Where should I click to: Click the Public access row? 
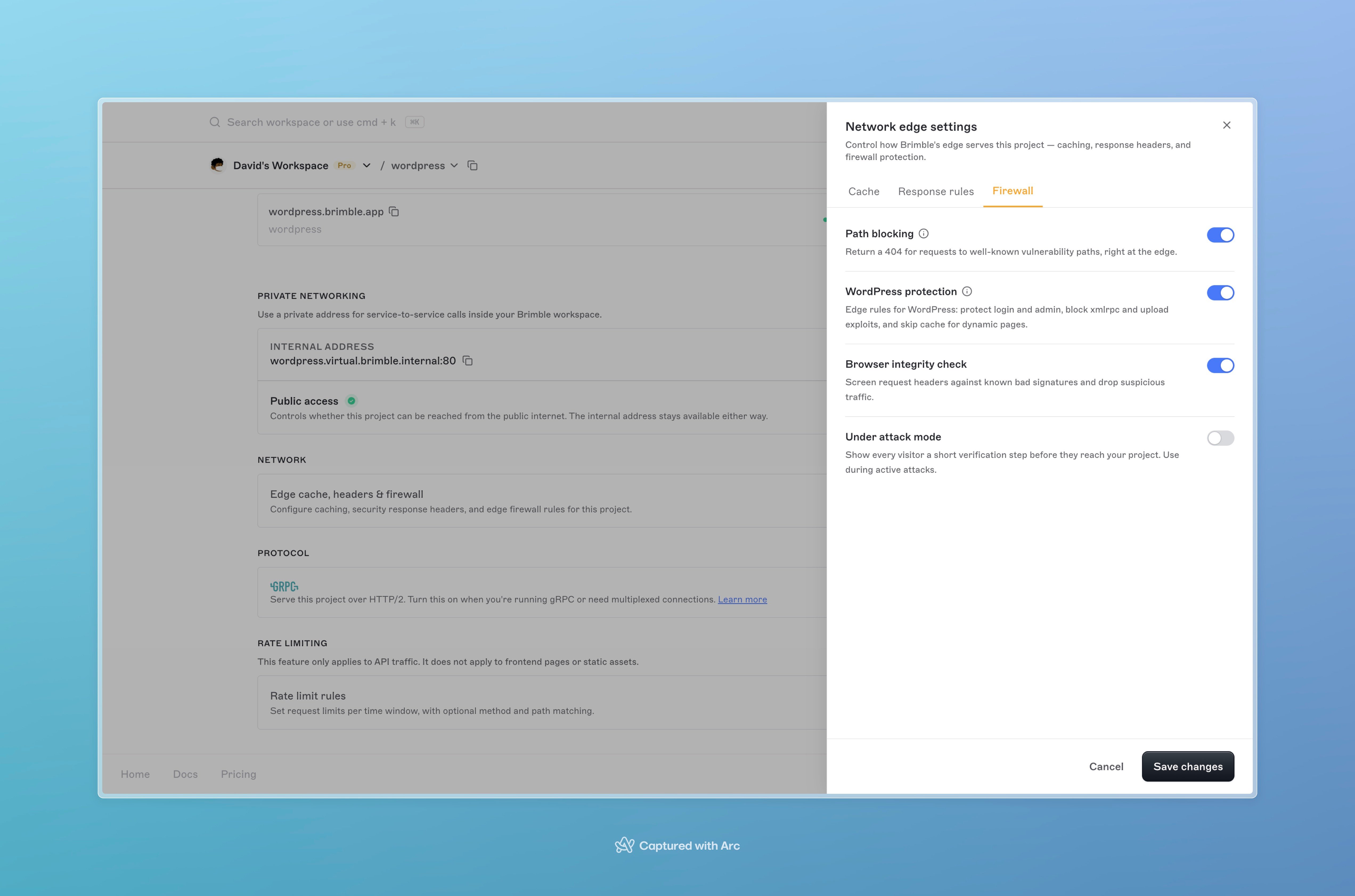coord(542,408)
